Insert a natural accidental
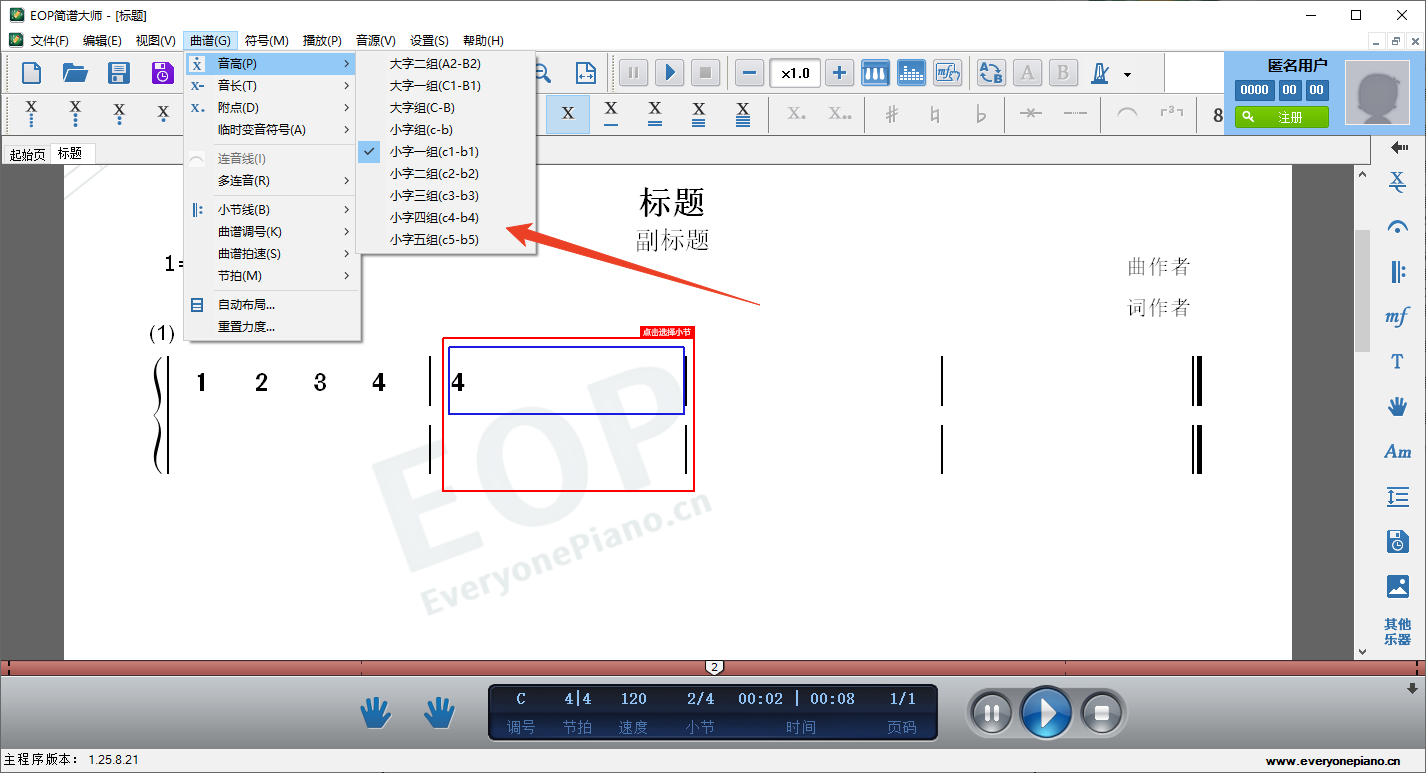The image size is (1426, 773). 936,114
